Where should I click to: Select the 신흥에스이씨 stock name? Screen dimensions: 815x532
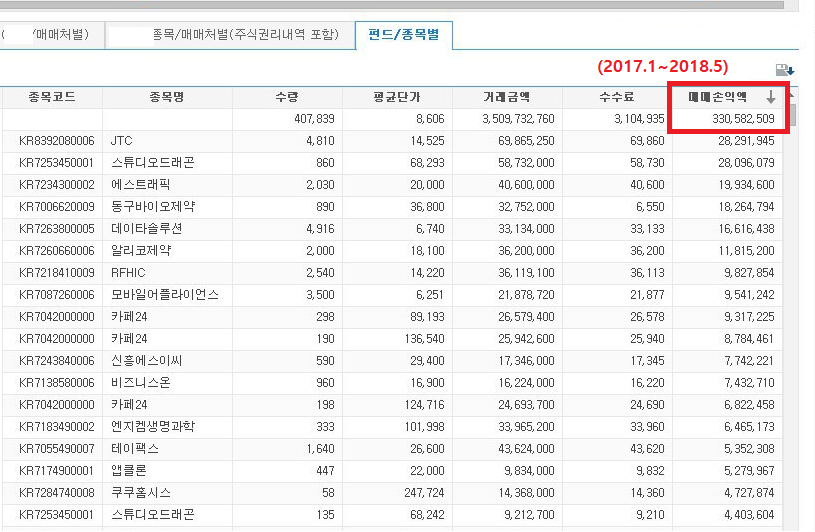pos(147,361)
